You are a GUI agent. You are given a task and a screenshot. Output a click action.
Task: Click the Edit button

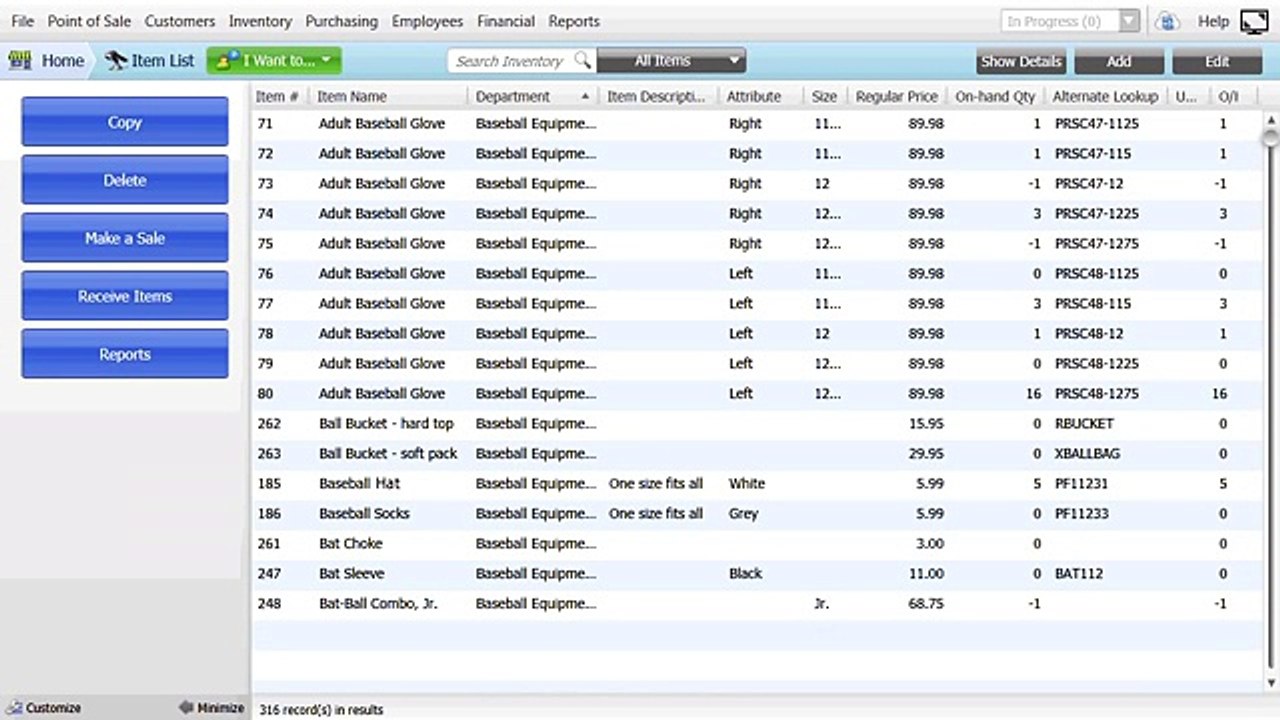[1217, 61]
